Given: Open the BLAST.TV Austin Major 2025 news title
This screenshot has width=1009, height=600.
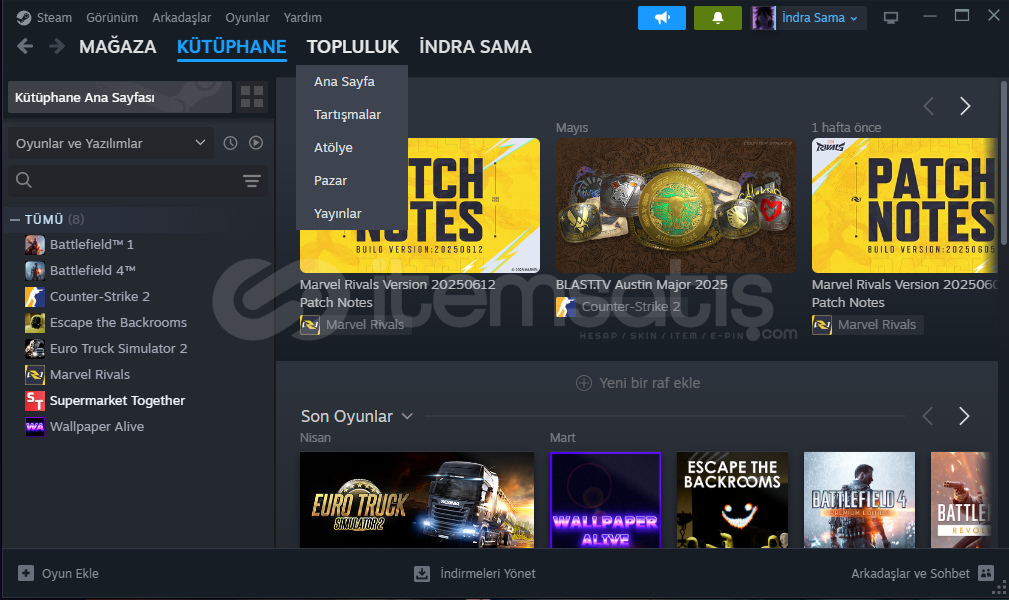Looking at the screenshot, I should pos(642,285).
